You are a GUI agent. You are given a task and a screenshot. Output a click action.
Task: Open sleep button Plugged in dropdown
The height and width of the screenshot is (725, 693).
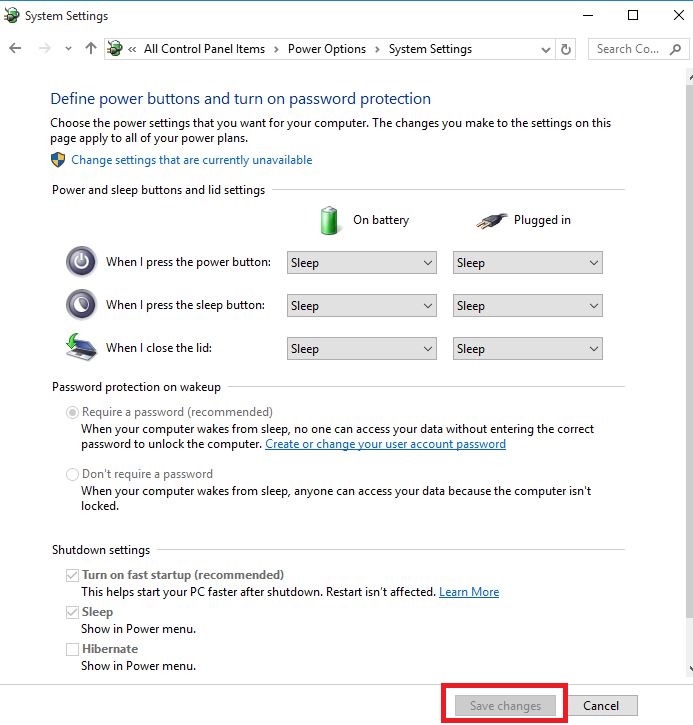click(x=527, y=306)
